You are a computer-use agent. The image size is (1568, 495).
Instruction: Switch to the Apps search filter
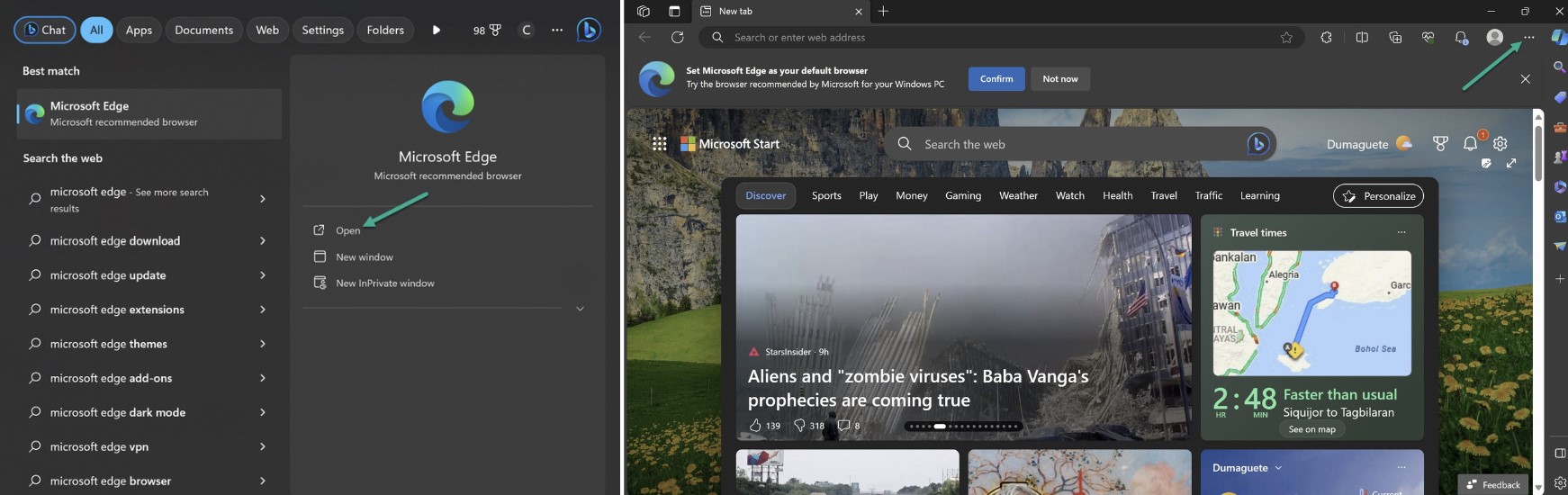tap(139, 30)
